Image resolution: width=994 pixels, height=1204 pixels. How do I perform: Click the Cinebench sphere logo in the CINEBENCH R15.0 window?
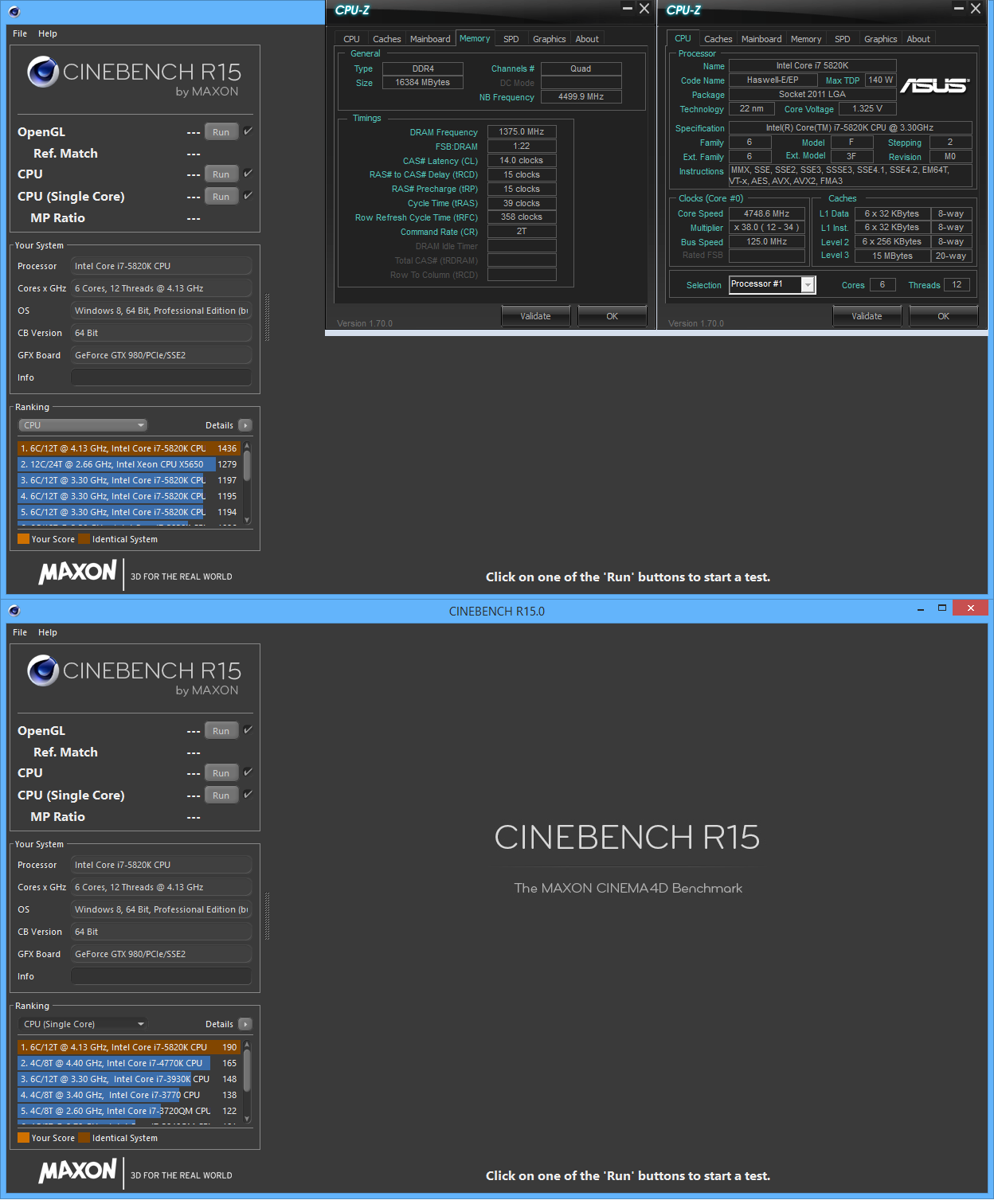(x=43, y=670)
